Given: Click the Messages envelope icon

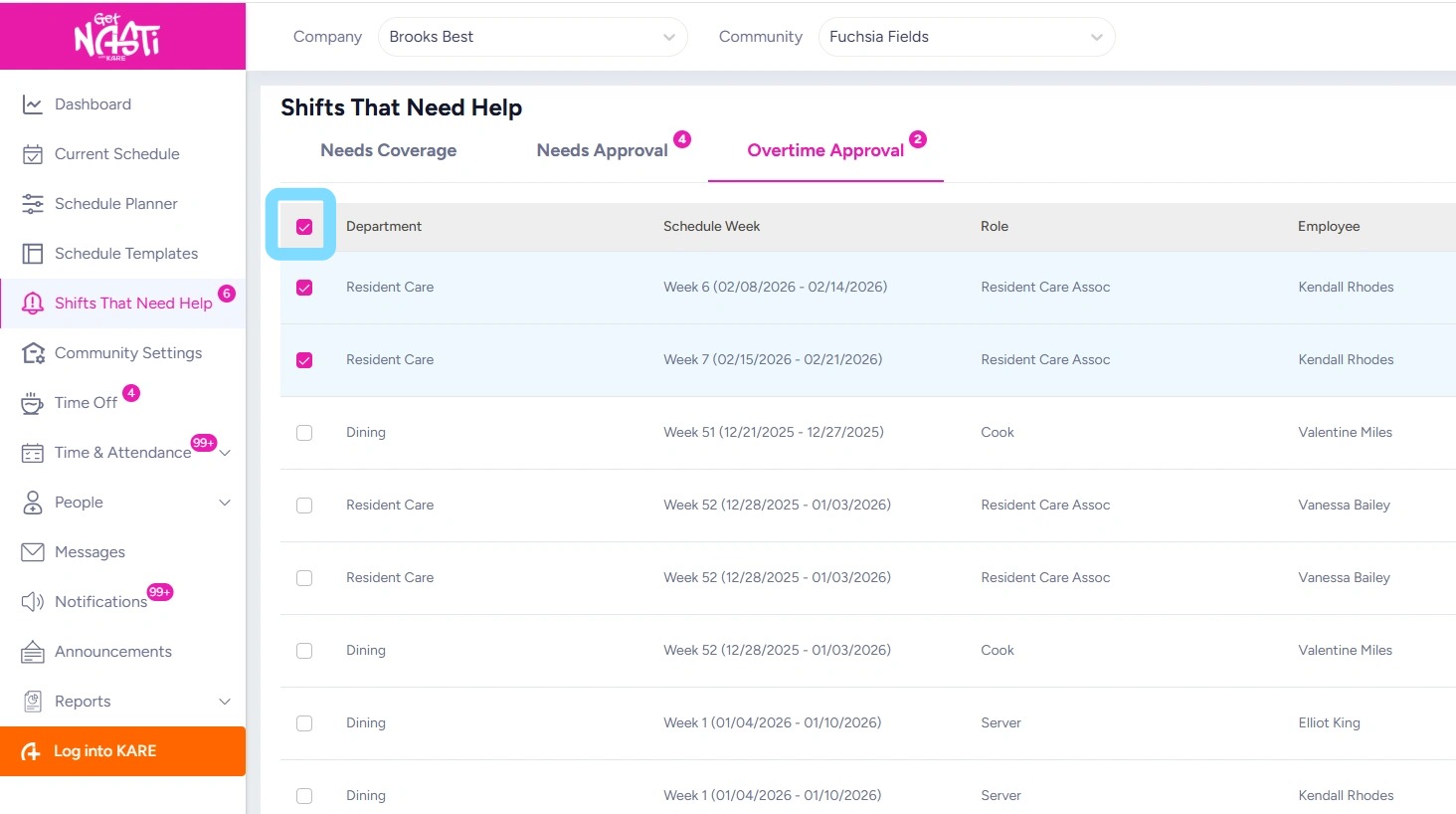Looking at the screenshot, I should (x=33, y=552).
